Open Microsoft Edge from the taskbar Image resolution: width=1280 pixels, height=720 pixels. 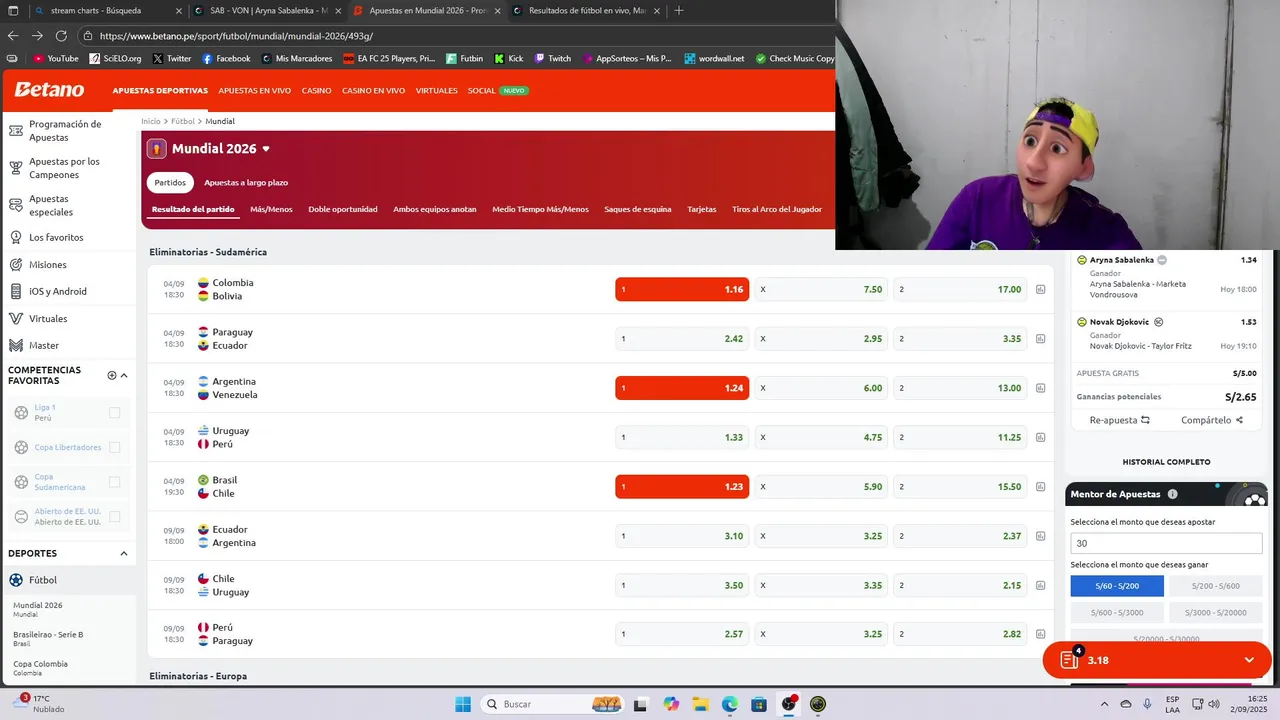point(730,704)
